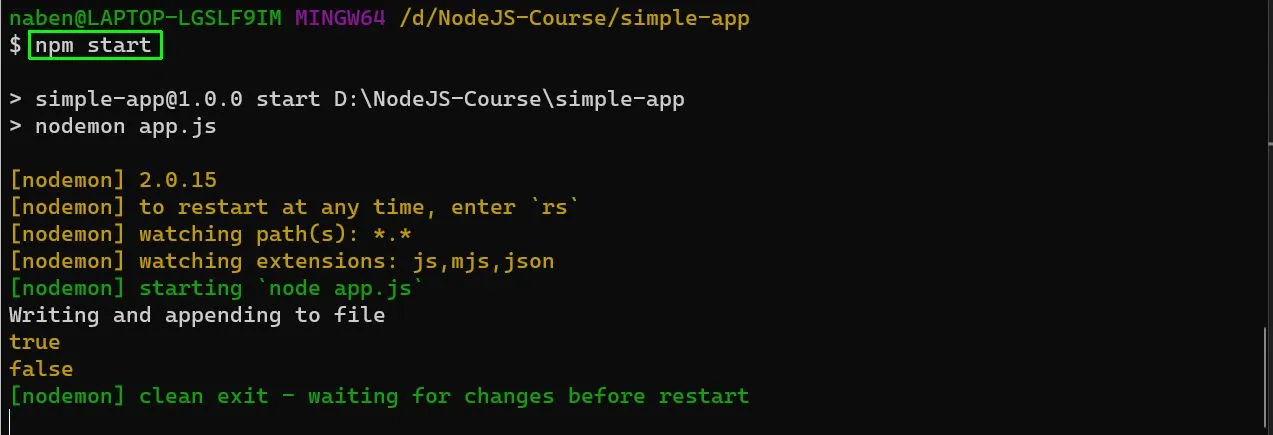The image size is (1273, 435).
Task: Click the watching extensions js,mjs,json line
Action: coord(282,261)
